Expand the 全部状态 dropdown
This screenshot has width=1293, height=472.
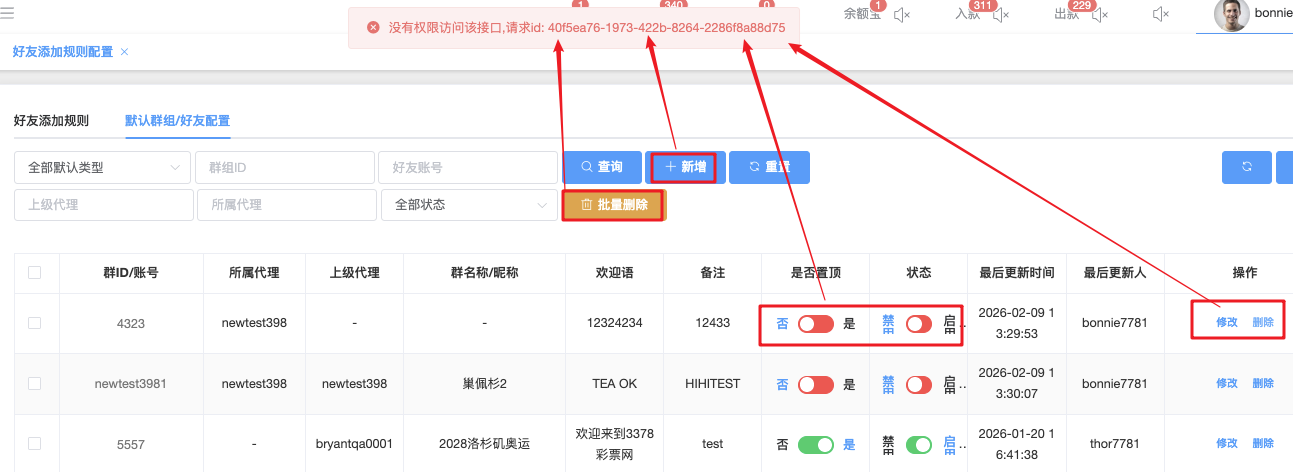tap(469, 204)
